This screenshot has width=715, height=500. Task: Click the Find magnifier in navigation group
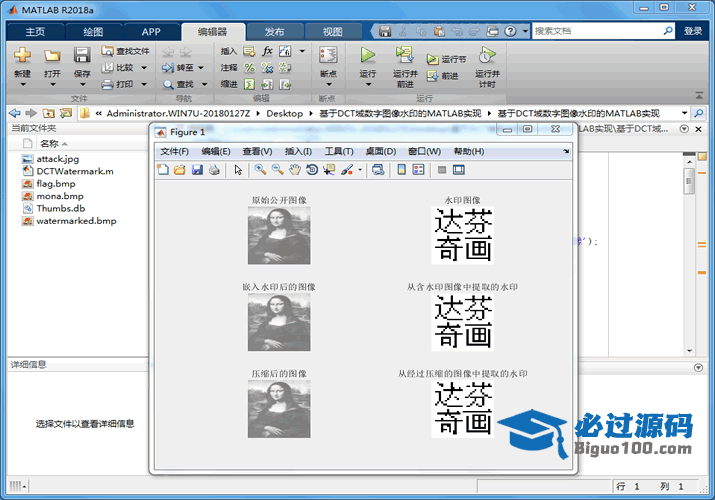point(168,84)
